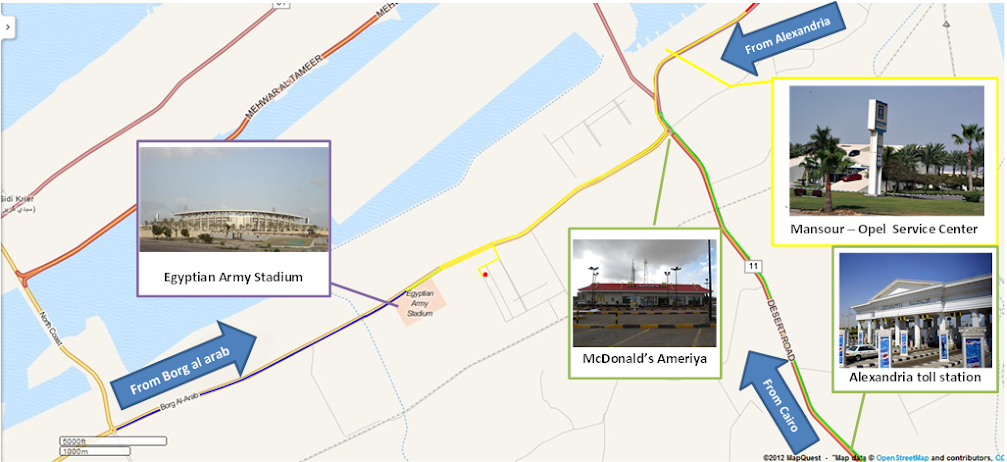Click the Mansour Opel Service Center photo
Viewport: 1007px width, 462px height.
[886, 150]
